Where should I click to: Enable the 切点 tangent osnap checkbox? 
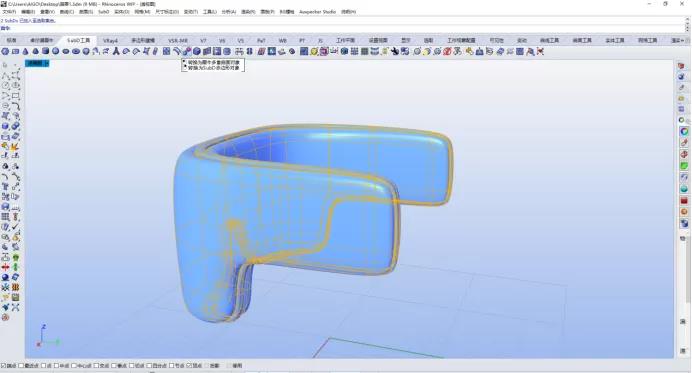[132, 366]
